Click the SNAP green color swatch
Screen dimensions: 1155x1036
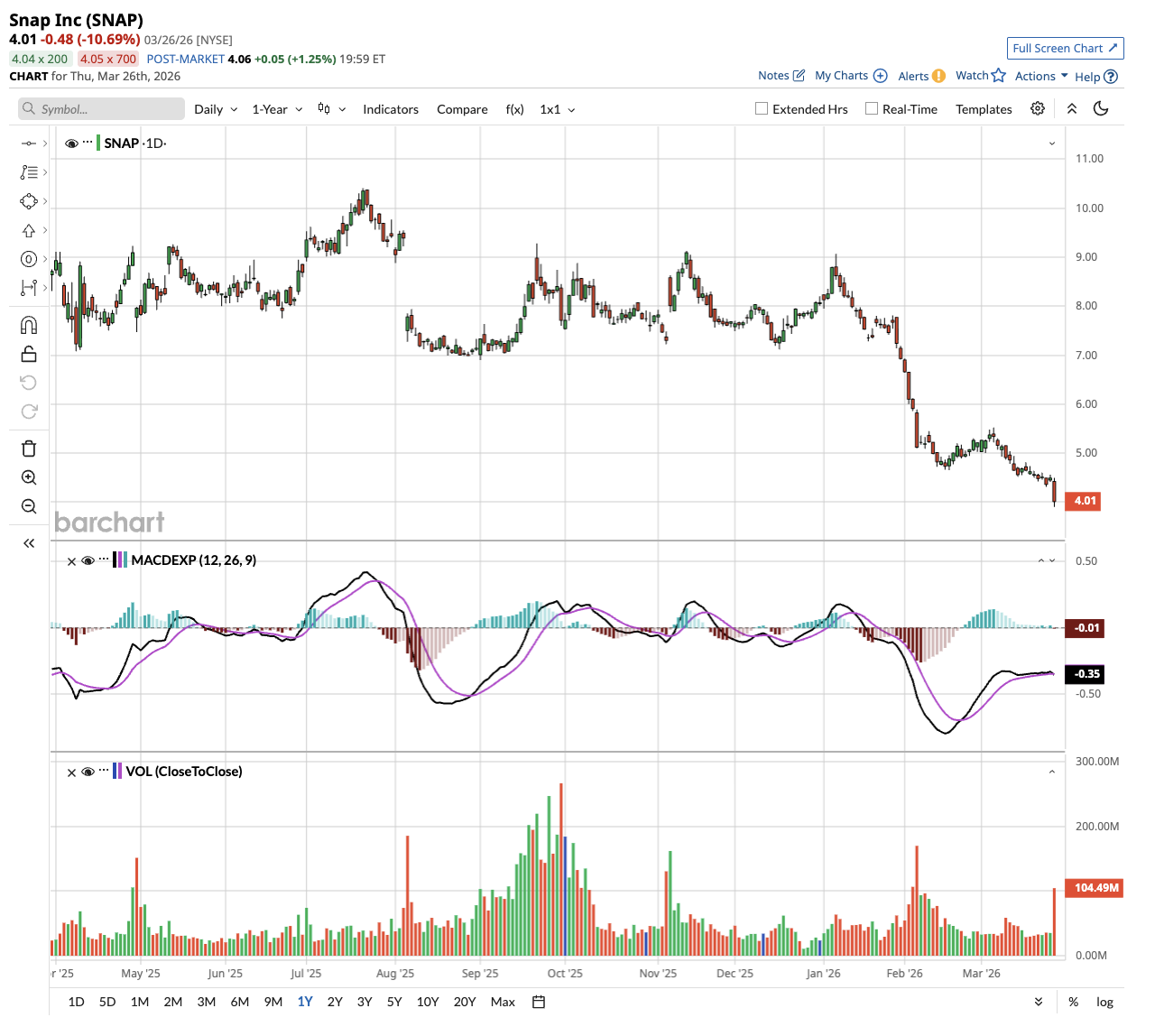coord(98,143)
